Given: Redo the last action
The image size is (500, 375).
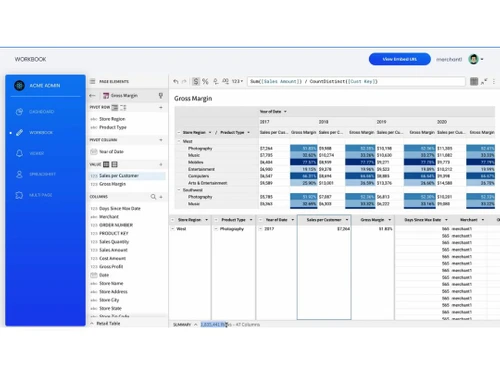Looking at the screenshot, I should click(x=184, y=81).
